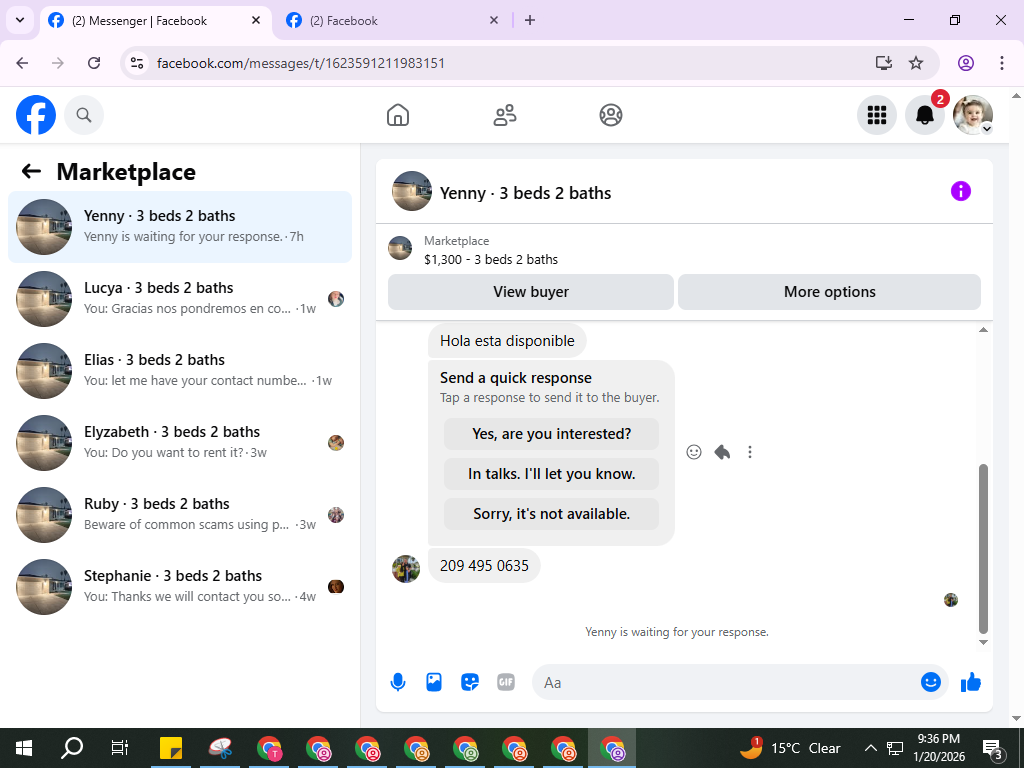Open the Chrome profile icon

tap(966, 63)
